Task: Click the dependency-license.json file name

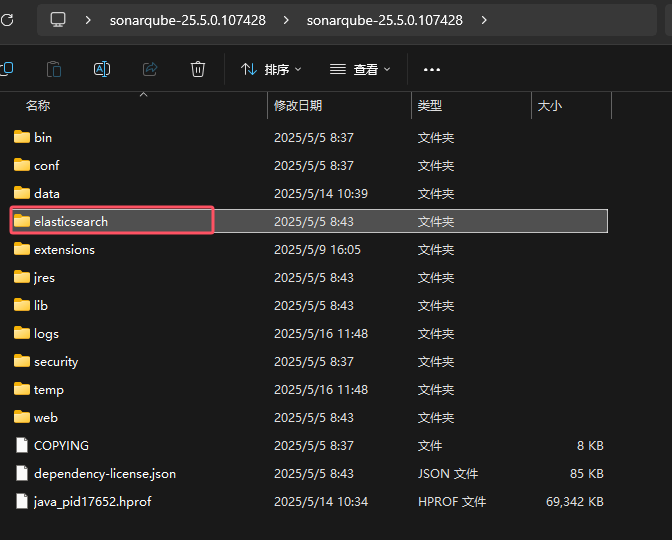Action: coord(105,474)
